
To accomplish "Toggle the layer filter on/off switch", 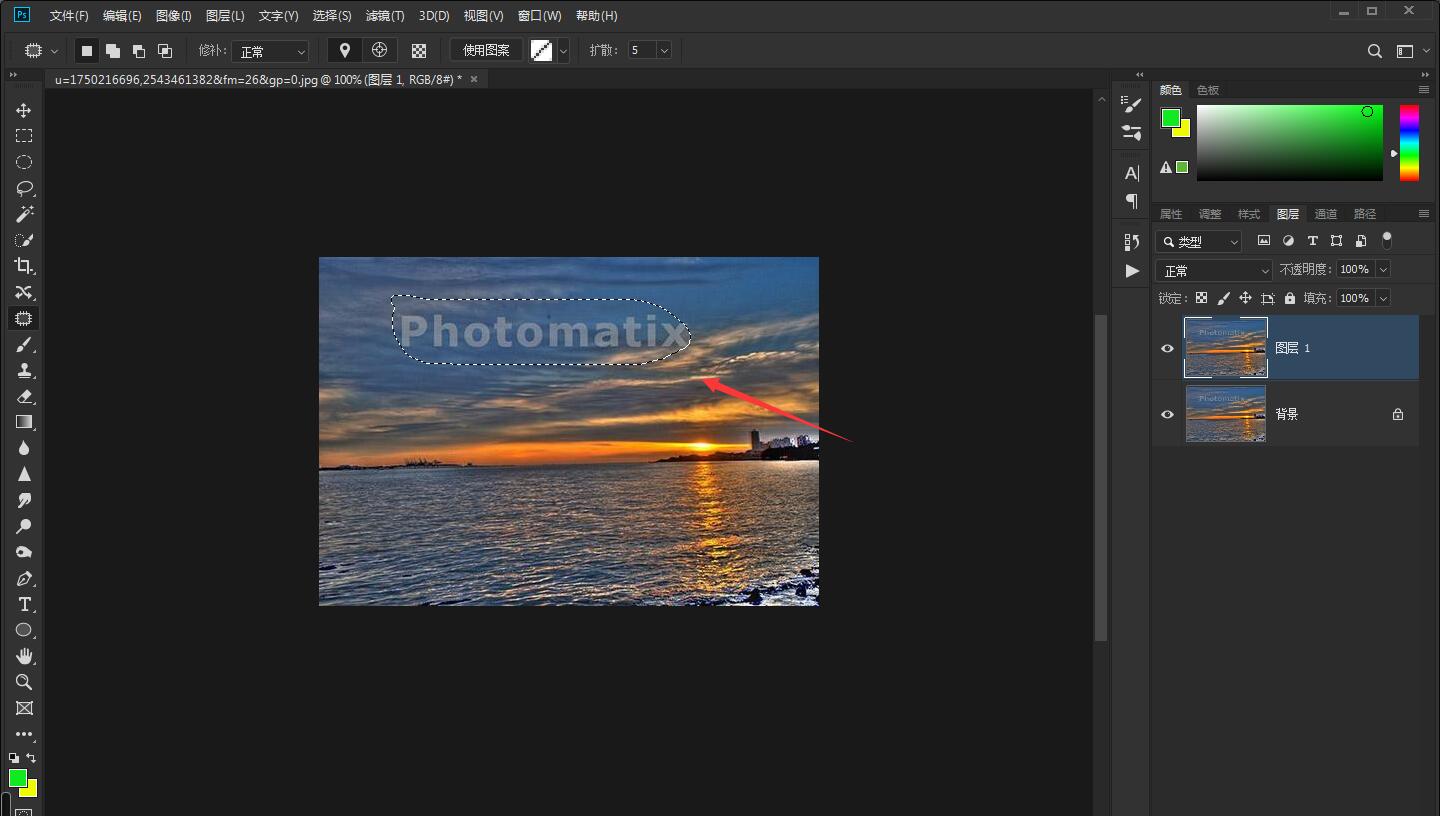I will pos(1386,240).
